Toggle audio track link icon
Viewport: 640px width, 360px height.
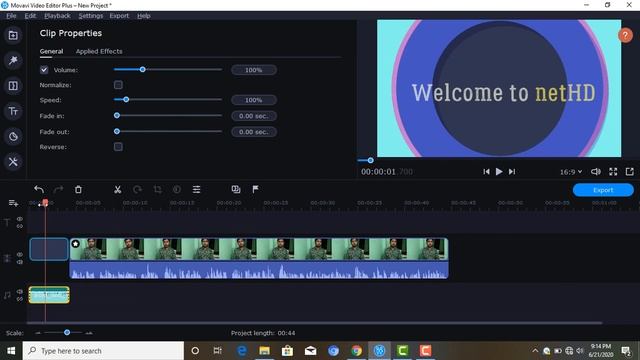click(x=20, y=299)
